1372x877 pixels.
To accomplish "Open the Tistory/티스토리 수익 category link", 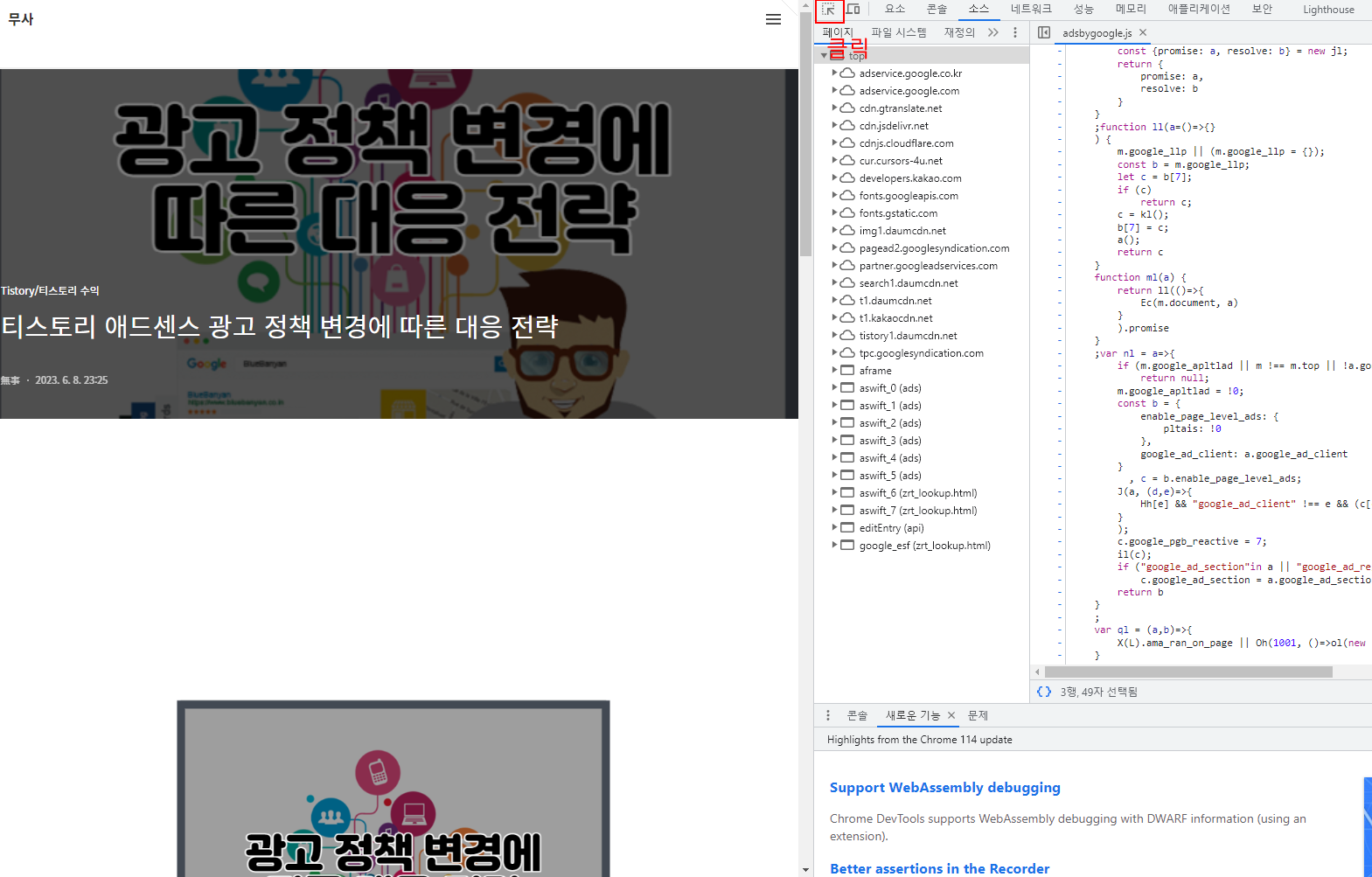I will (x=50, y=290).
